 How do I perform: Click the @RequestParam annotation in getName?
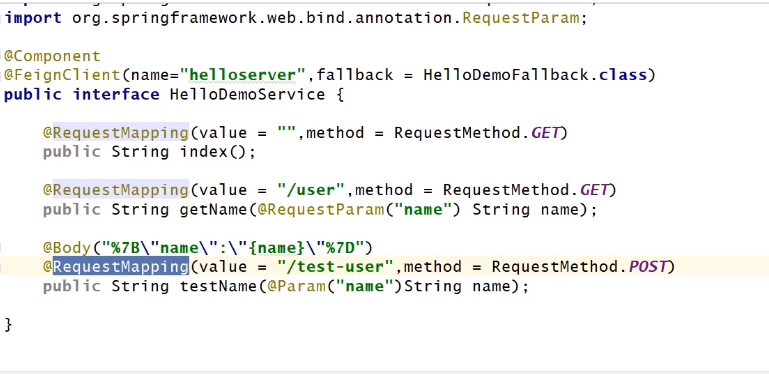[320, 210]
